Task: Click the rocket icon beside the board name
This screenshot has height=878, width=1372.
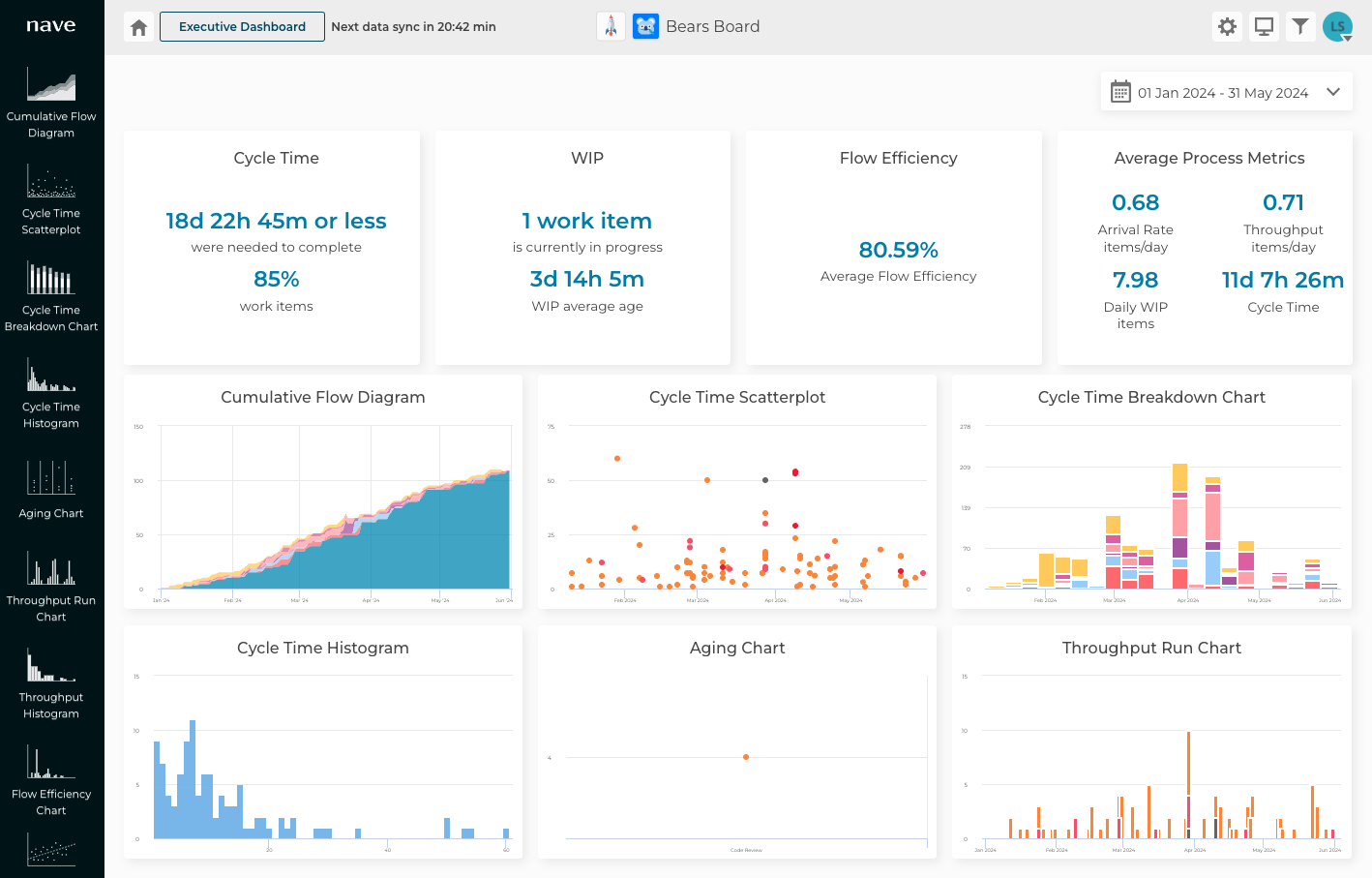Action: pos(611,26)
